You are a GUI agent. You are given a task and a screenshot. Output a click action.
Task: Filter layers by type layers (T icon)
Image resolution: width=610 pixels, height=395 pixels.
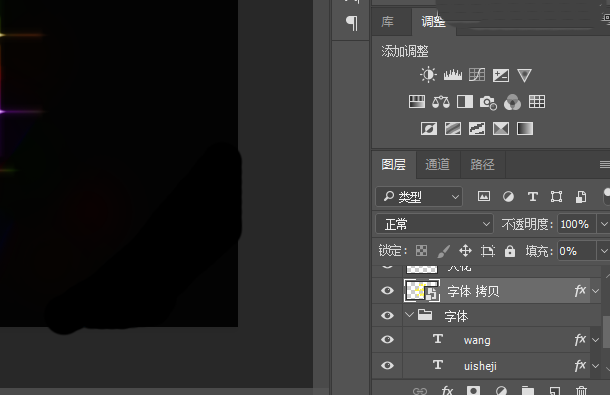tap(533, 197)
